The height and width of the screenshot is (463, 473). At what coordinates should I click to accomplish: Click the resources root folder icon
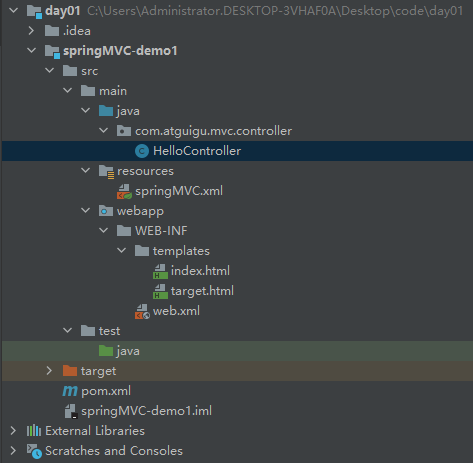[x=106, y=171]
